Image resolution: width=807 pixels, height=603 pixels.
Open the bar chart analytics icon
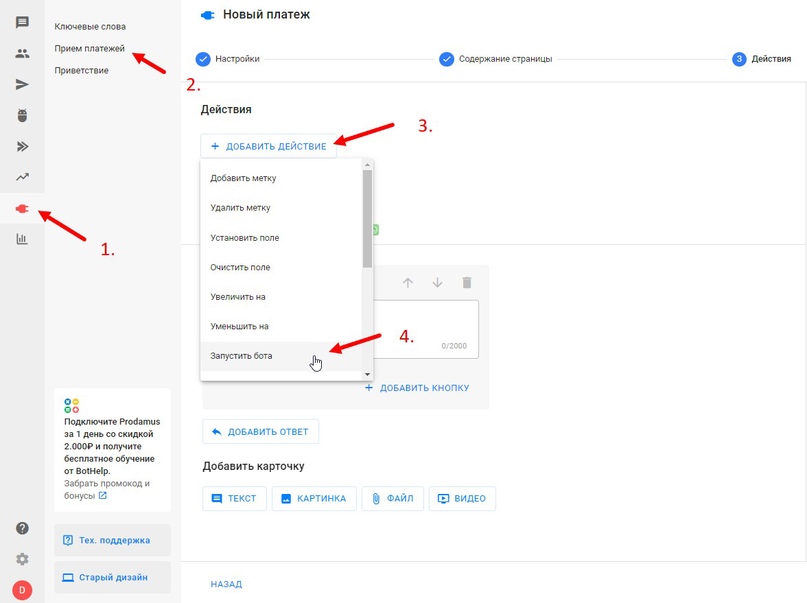(x=22, y=239)
